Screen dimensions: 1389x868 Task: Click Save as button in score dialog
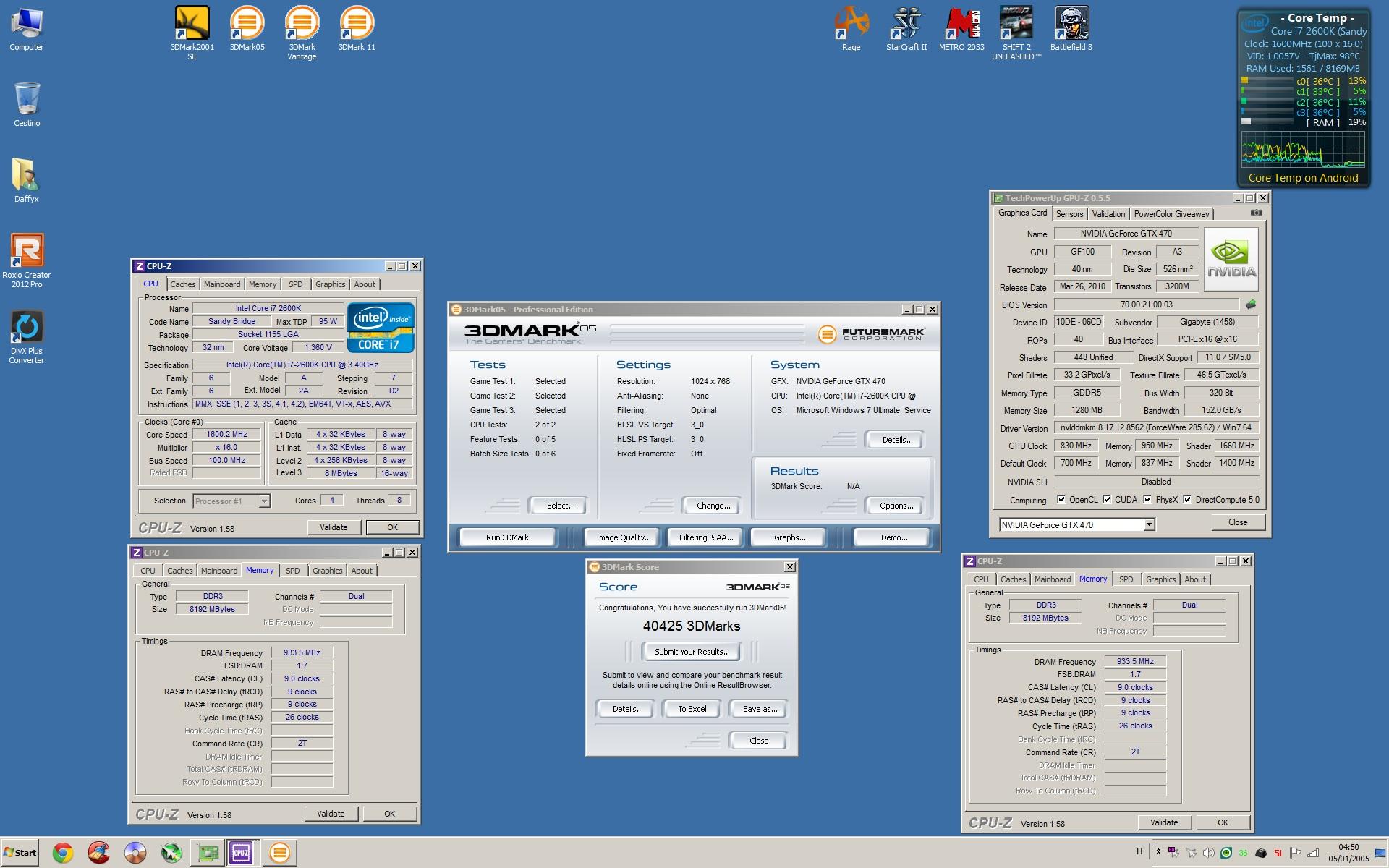[760, 709]
